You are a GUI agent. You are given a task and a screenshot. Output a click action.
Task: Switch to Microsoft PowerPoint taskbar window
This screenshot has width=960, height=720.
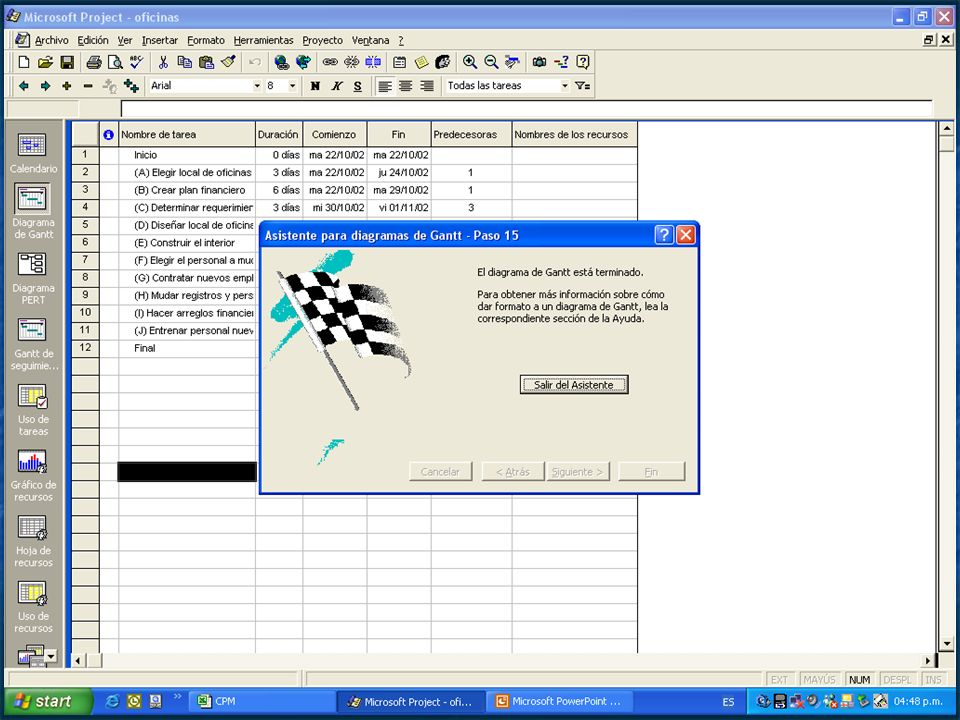pos(559,701)
